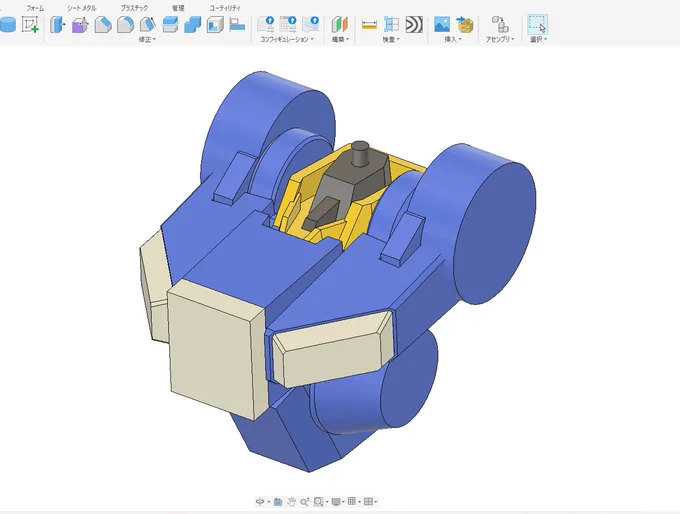This screenshot has height=514, width=680.
Task: Click the first Configuration parameter icon
Action: [265, 24]
